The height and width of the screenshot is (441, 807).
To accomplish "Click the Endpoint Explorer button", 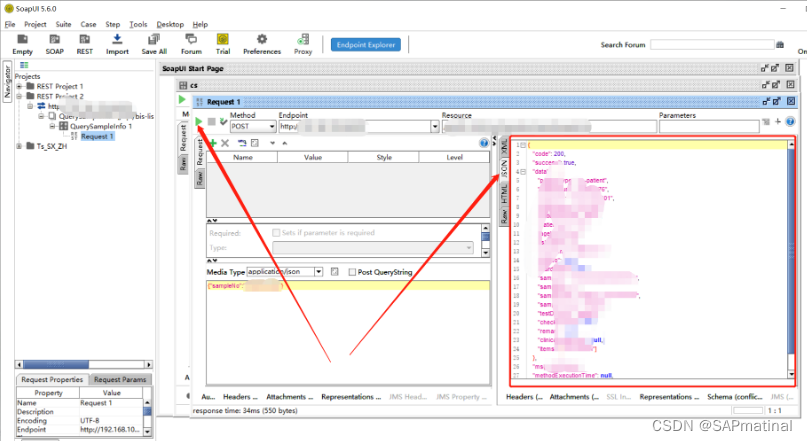I will pyautogui.click(x=366, y=45).
